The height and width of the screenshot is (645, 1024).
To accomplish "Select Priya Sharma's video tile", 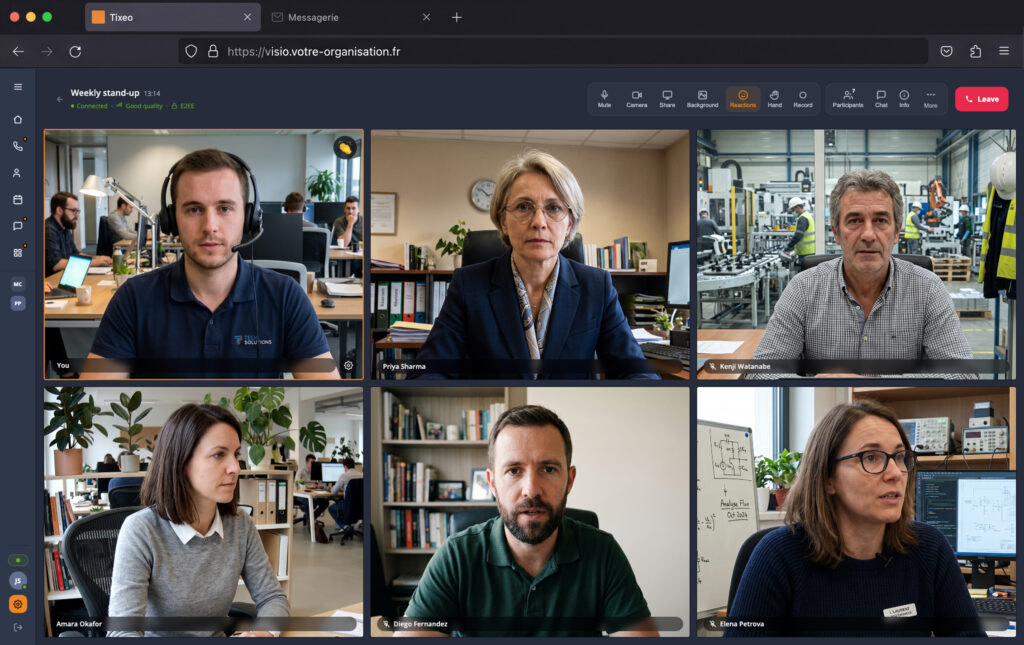I will click(x=530, y=254).
